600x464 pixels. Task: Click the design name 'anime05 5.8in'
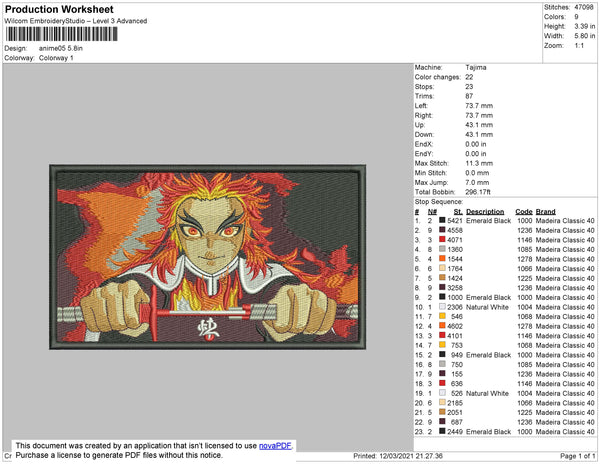(61, 49)
